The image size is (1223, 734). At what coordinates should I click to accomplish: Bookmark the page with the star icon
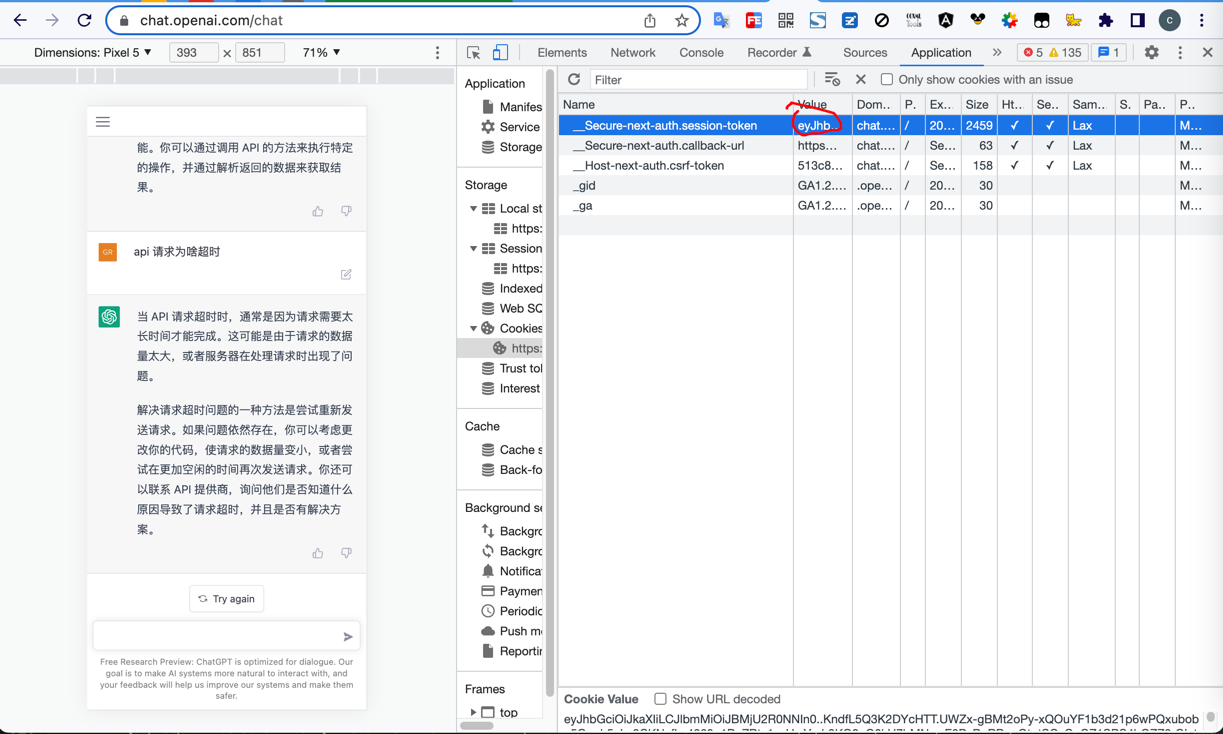[682, 20]
